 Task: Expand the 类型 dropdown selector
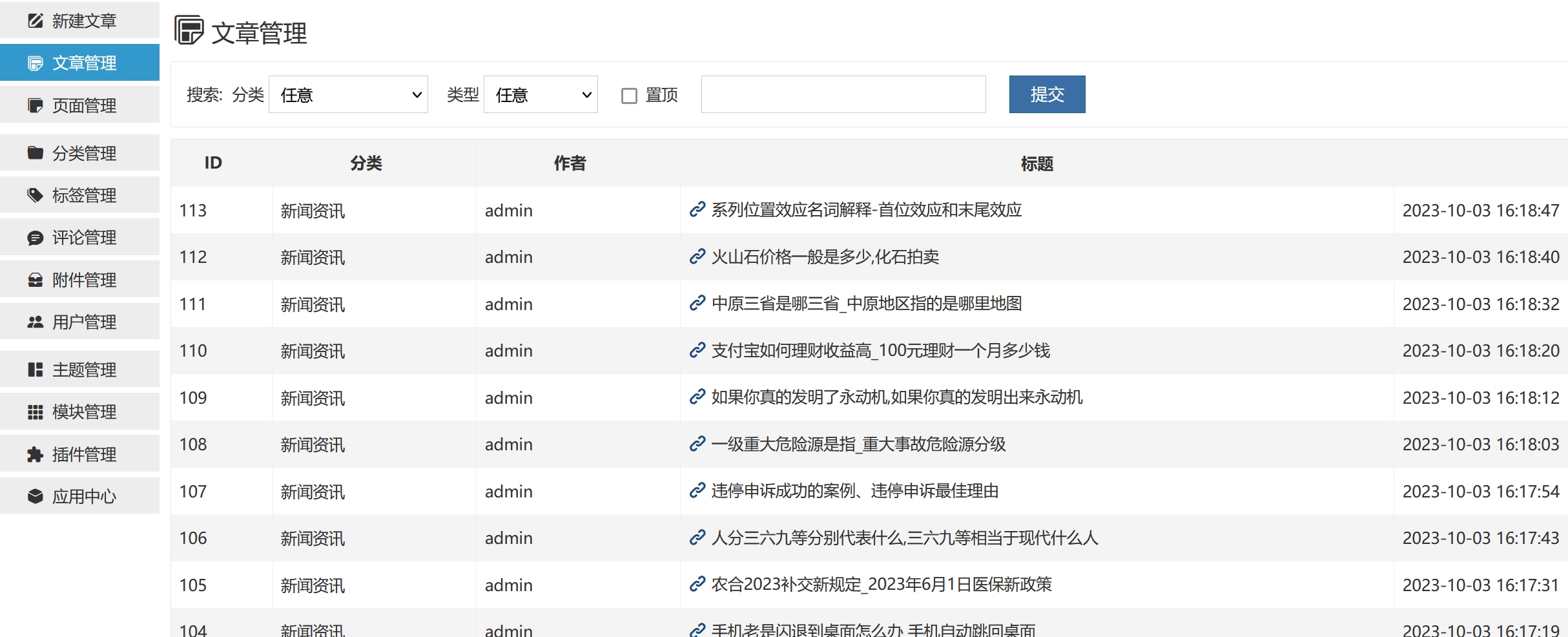(x=541, y=95)
